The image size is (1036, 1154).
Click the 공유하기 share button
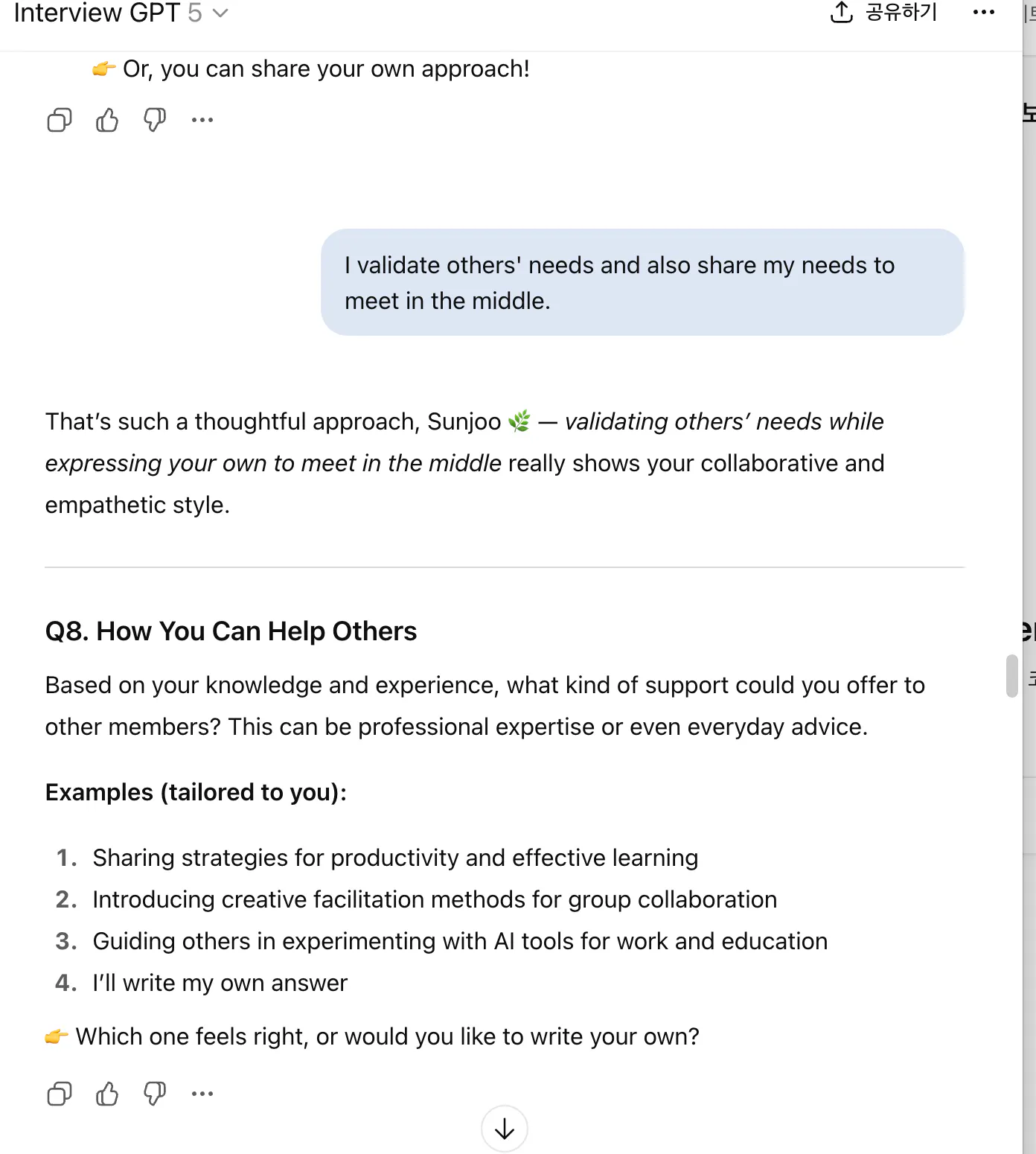tap(884, 12)
